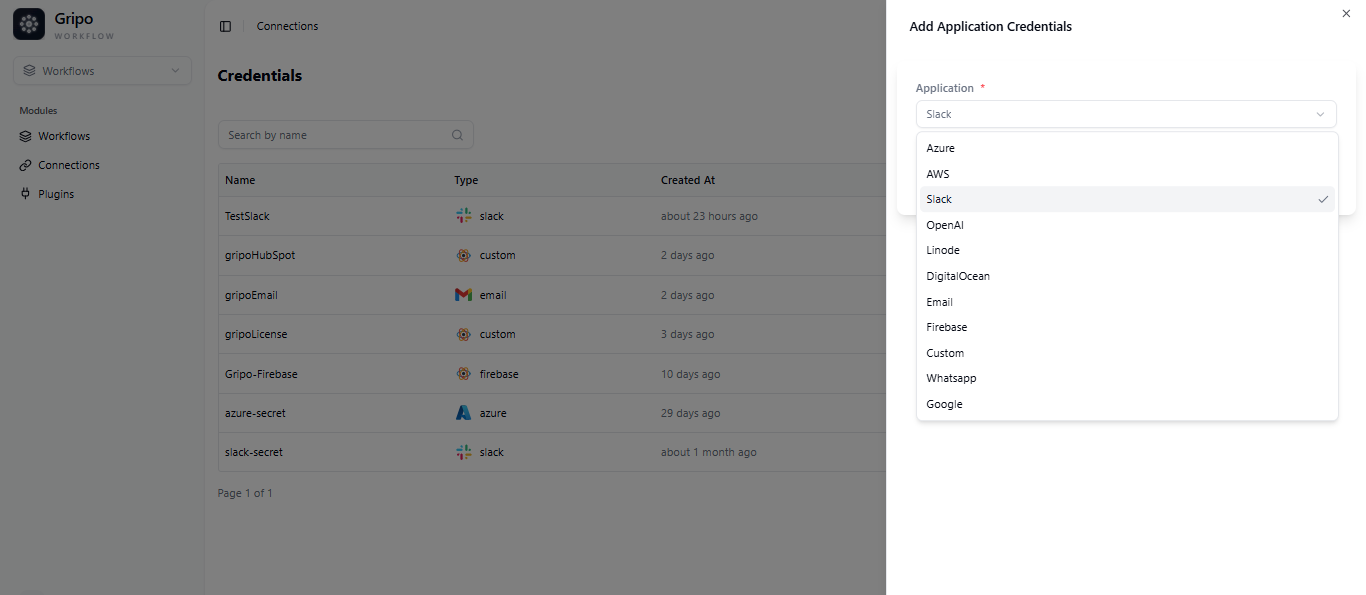Open Connections from the breadcrumb

pyautogui.click(x=287, y=26)
